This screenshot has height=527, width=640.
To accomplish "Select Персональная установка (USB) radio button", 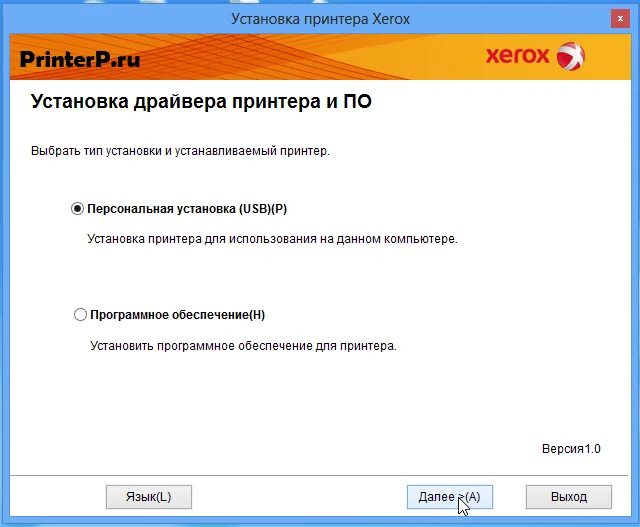I will pos(77,209).
